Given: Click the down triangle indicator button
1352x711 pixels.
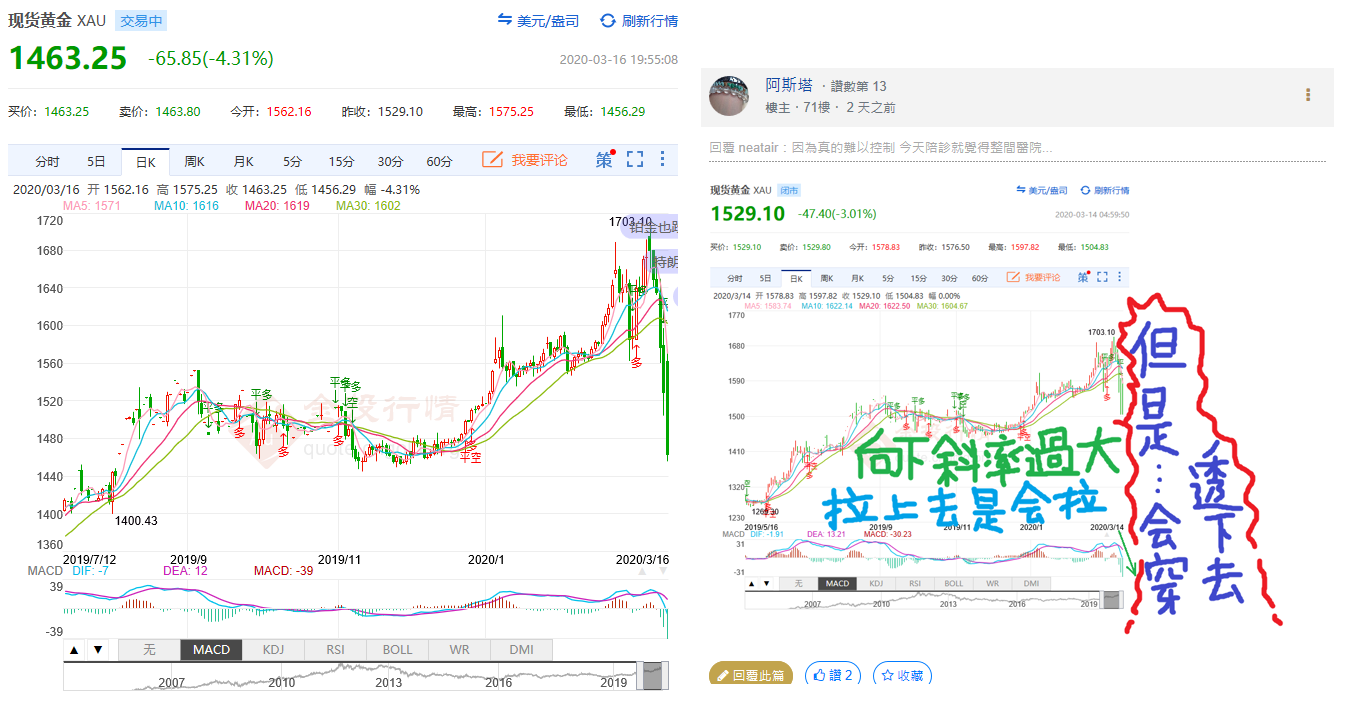Looking at the screenshot, I should click(x=98, y=650).
